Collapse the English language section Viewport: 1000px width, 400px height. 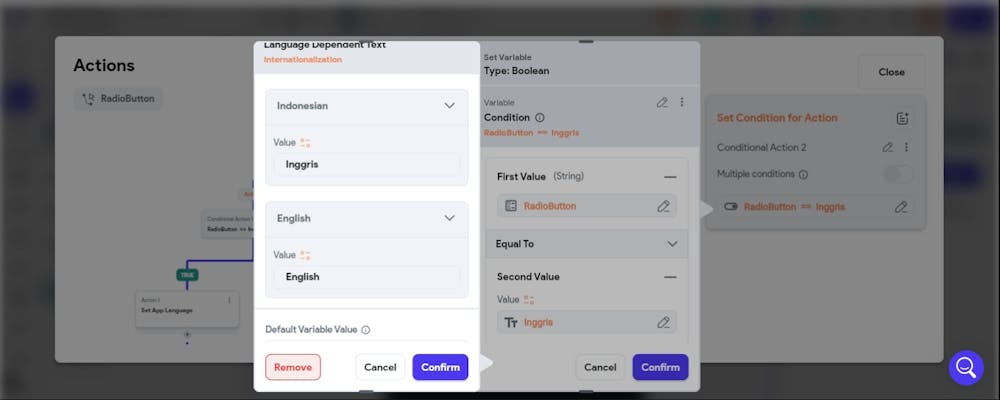coord(449,218)
